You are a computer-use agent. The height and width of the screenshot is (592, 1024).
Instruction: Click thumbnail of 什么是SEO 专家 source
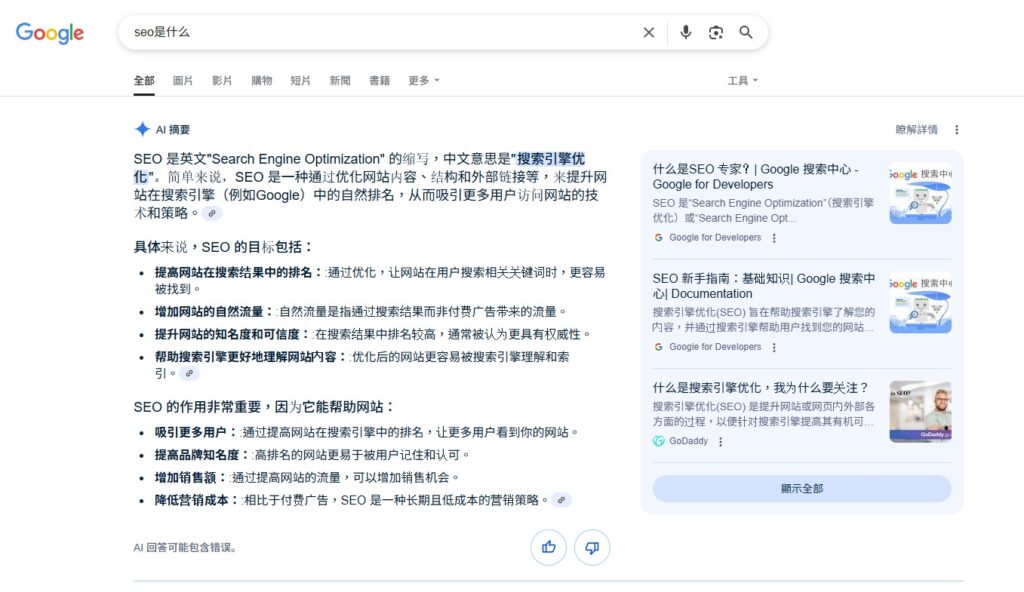click(x=920, y=193)
